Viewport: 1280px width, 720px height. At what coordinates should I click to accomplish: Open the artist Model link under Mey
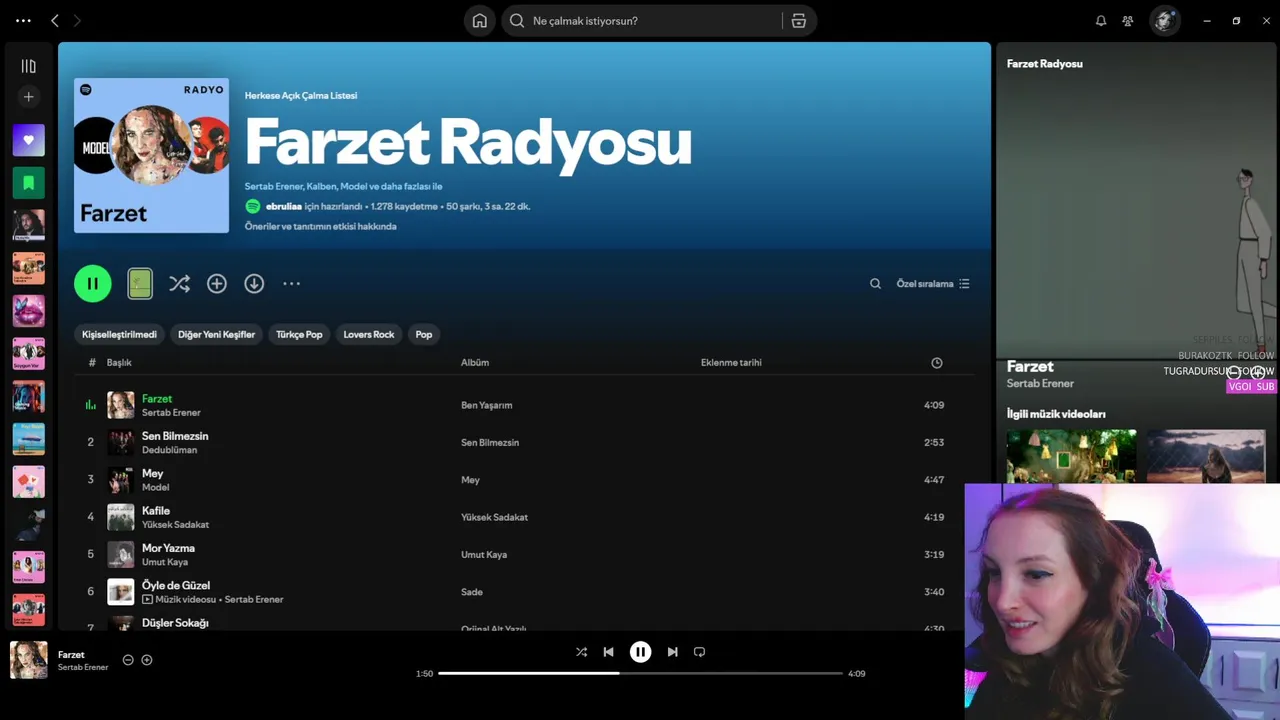pos(155,487)
